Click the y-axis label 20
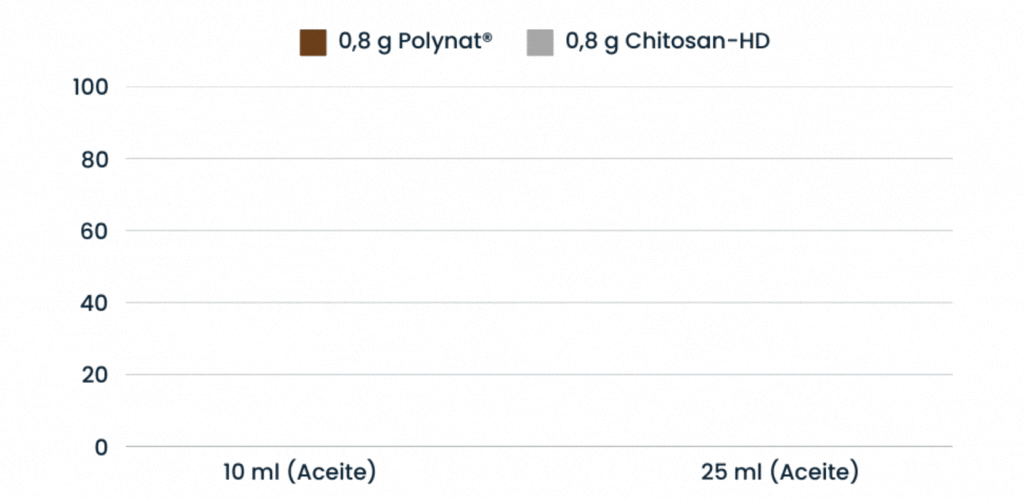 (95, 375)
